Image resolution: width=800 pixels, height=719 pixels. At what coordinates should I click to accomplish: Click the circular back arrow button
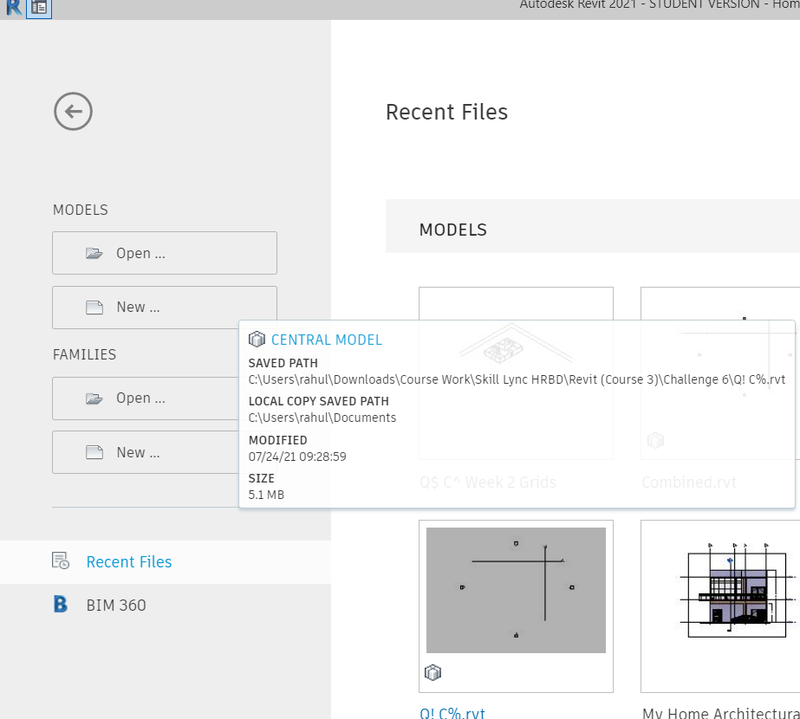72,111
